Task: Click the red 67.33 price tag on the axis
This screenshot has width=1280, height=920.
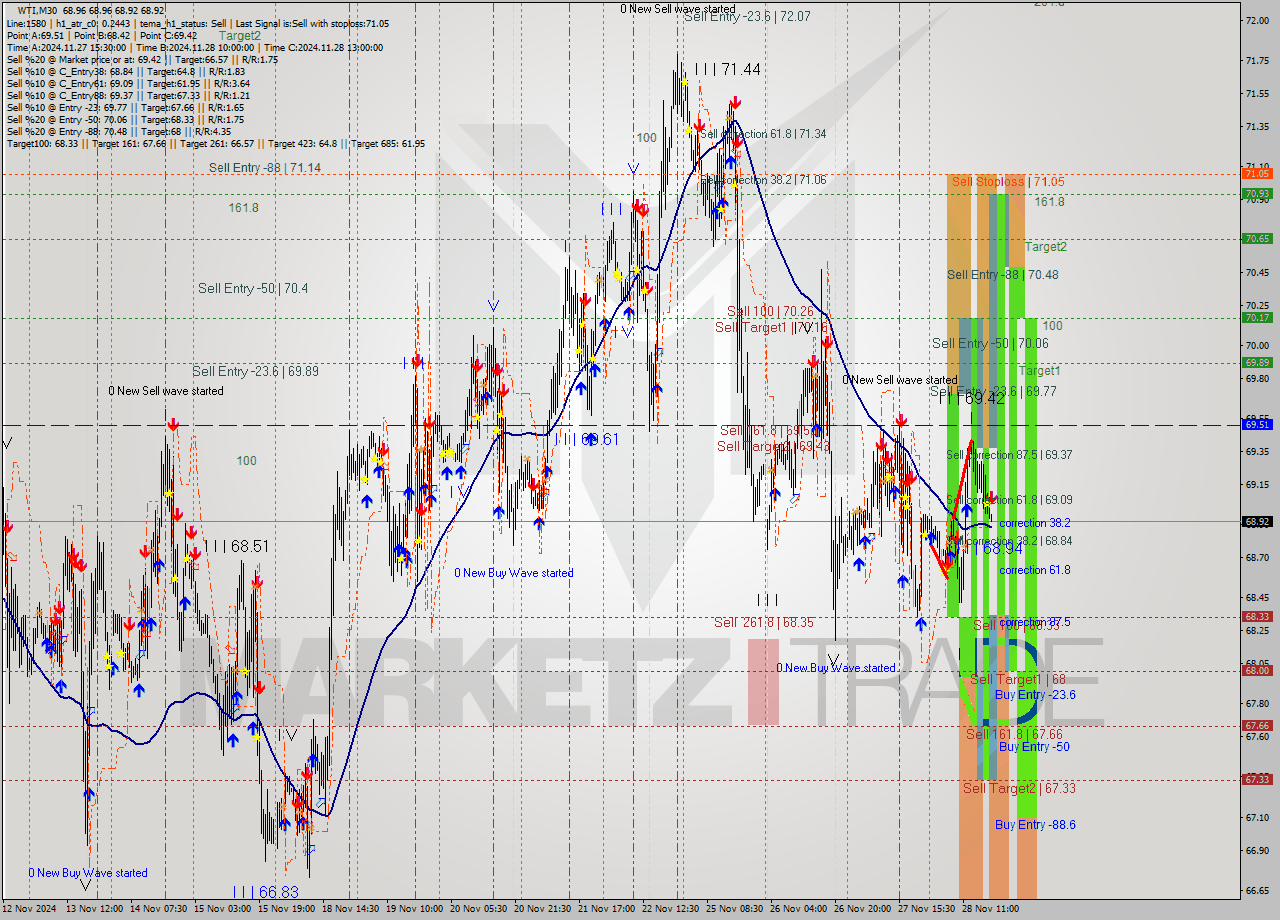Action: (x=1257, y=779)
